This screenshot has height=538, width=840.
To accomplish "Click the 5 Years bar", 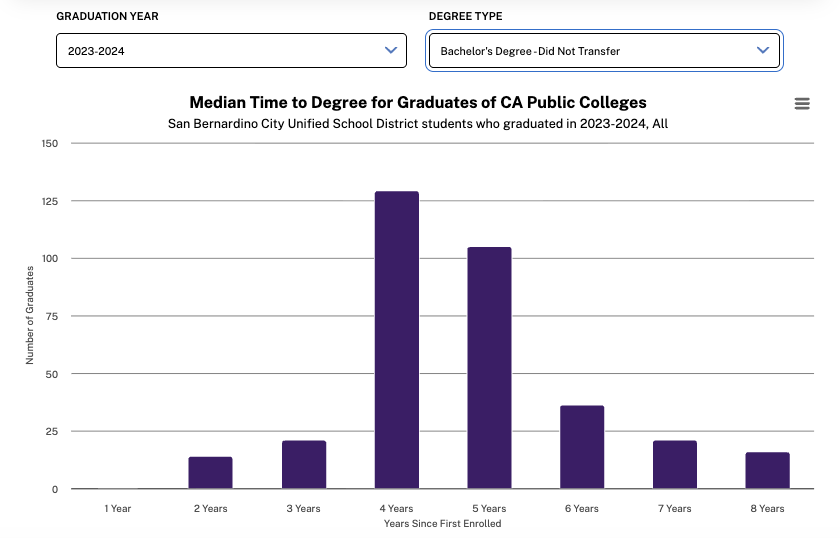I will pyautogui.click(x=489, y=368).
